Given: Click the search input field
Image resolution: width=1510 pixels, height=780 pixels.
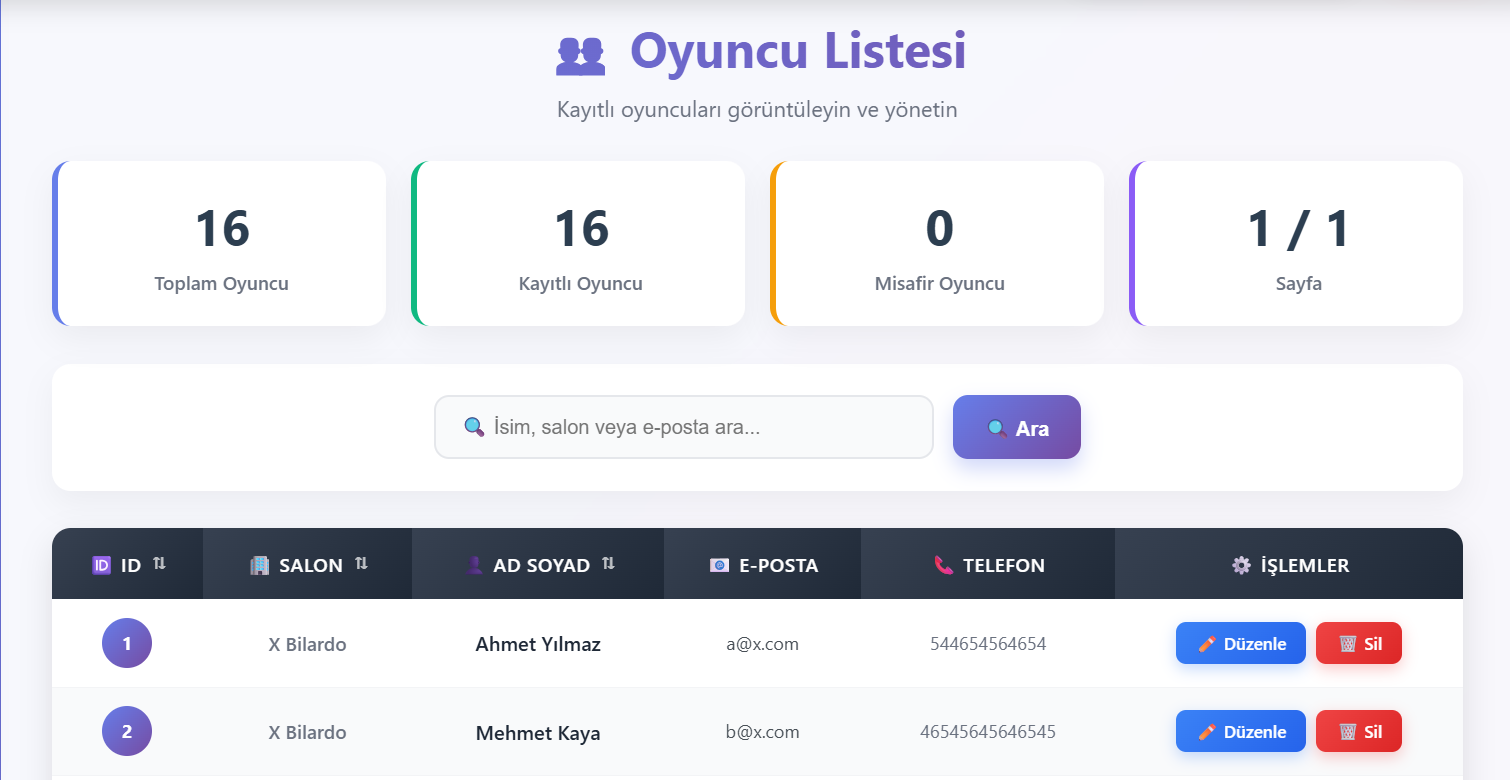Looking at the screenshot, I should click(683, 426).
